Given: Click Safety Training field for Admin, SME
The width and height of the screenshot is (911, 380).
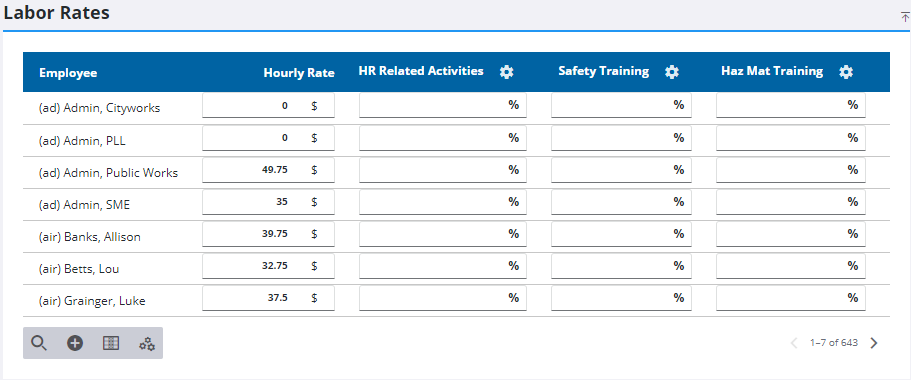Looking at the screenshot, I should 621,202.
